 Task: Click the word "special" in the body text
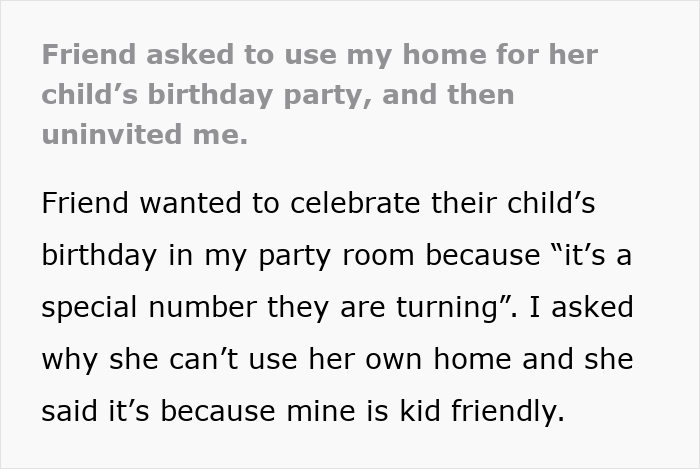coord(88,307)
